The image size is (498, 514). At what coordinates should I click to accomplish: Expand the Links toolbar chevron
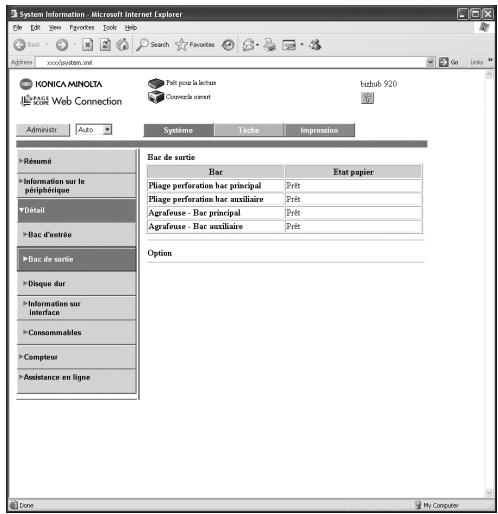(490, 60)
